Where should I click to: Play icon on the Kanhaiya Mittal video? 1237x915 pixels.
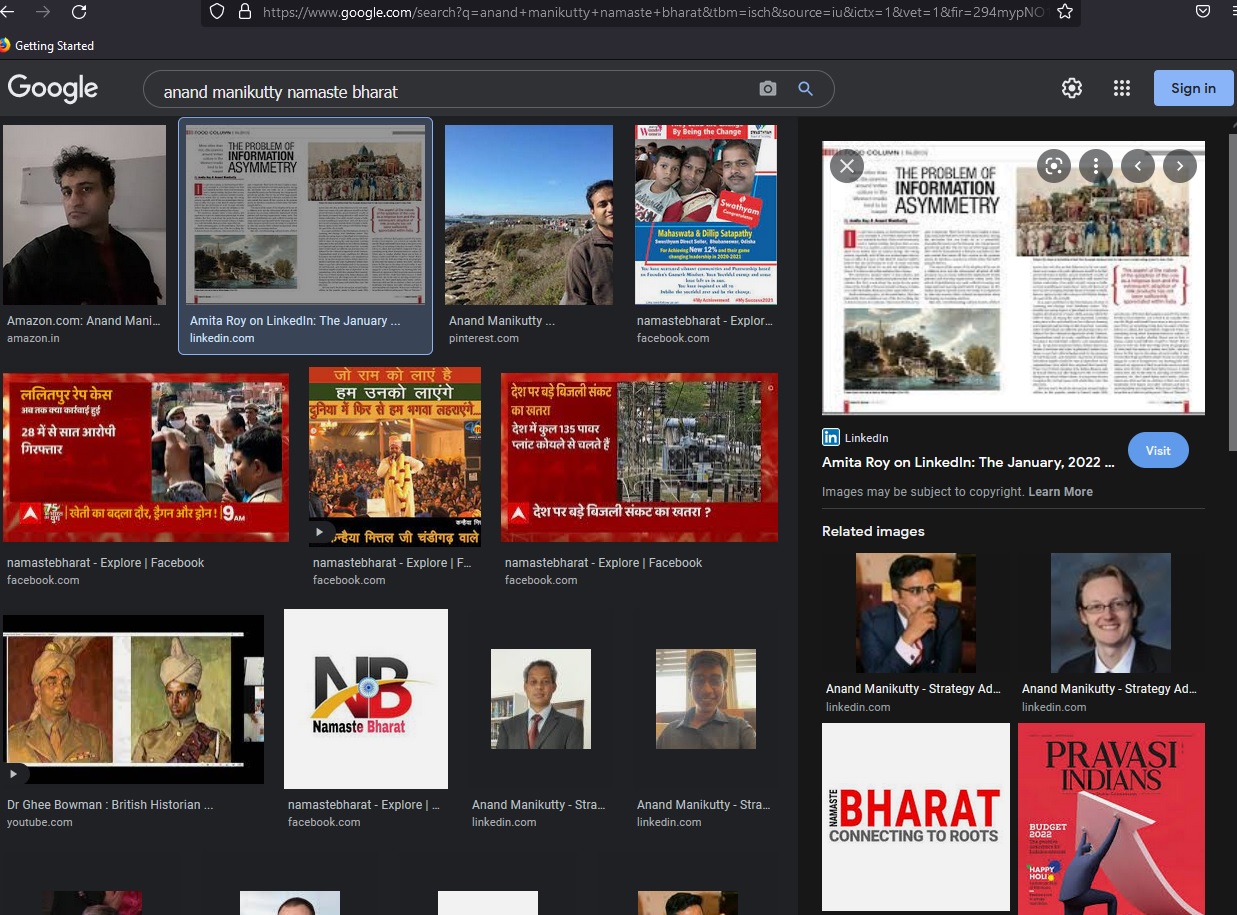click(320, 533)
